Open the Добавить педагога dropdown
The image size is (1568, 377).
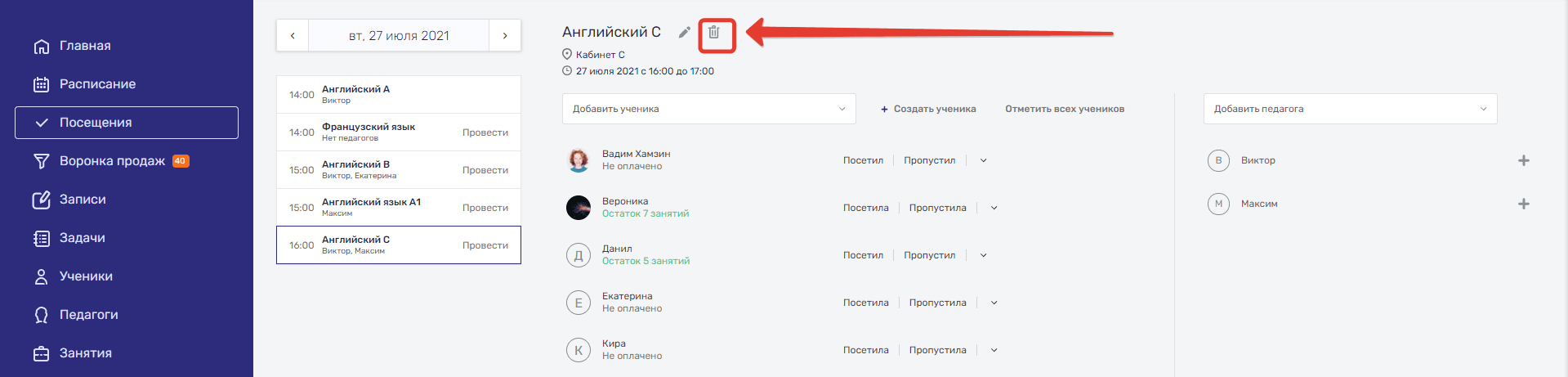point(1350,109)
